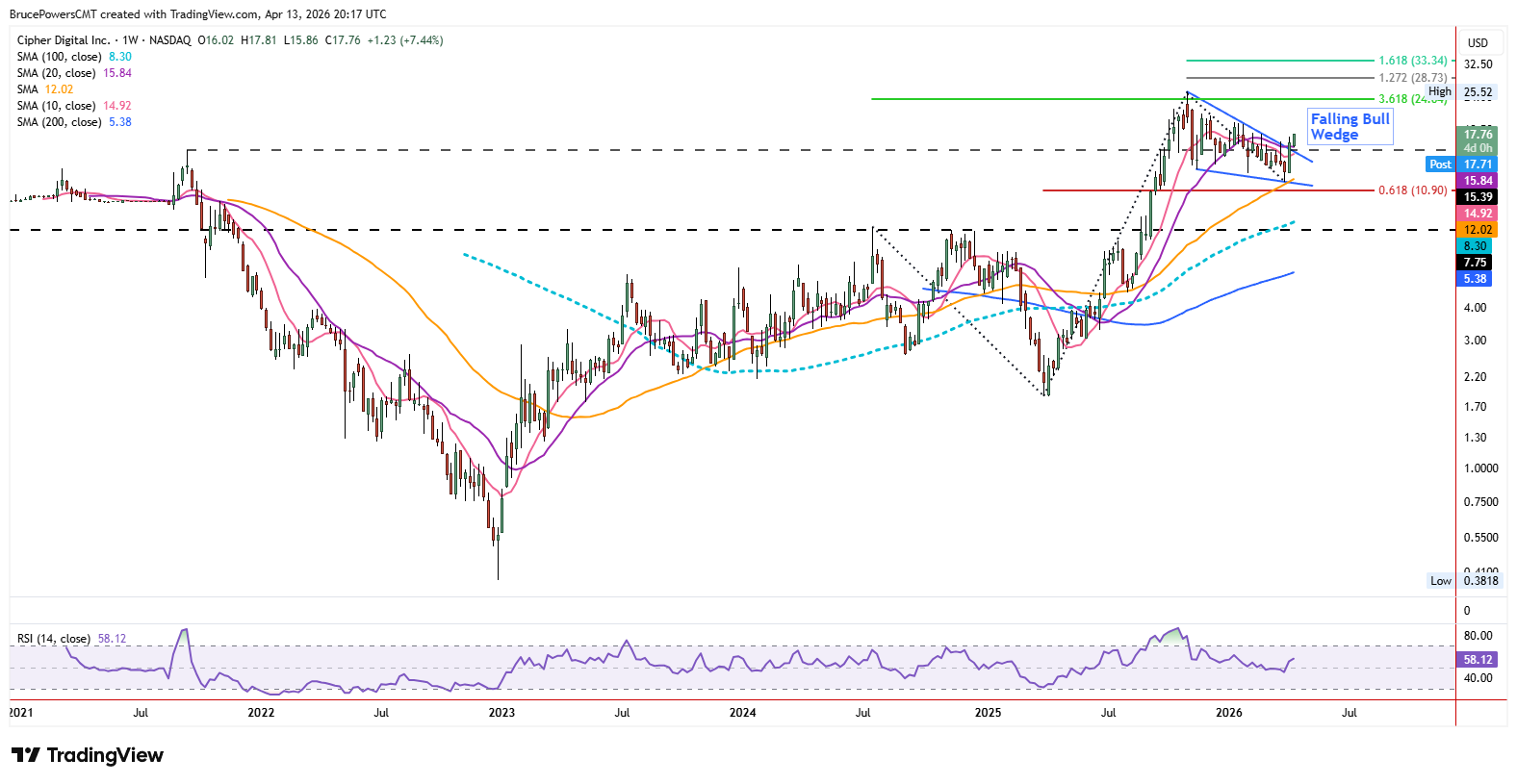Select the RSI 58.12 value tag
Image resolution: width=1517 pixels, height=784 pixels.
pyautogui.click(x=1478, y=660)
